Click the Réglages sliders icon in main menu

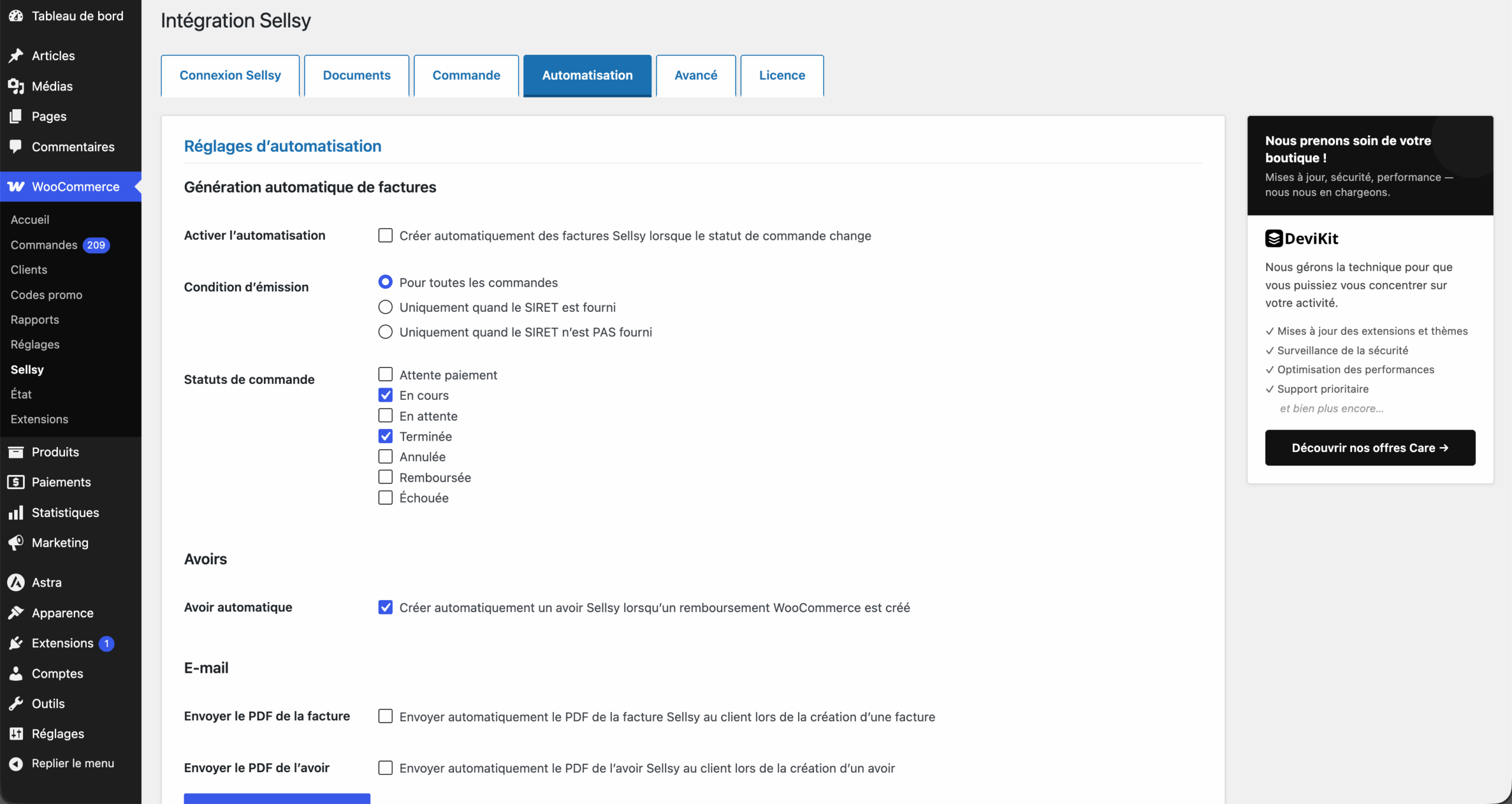[x=16, y=734]
